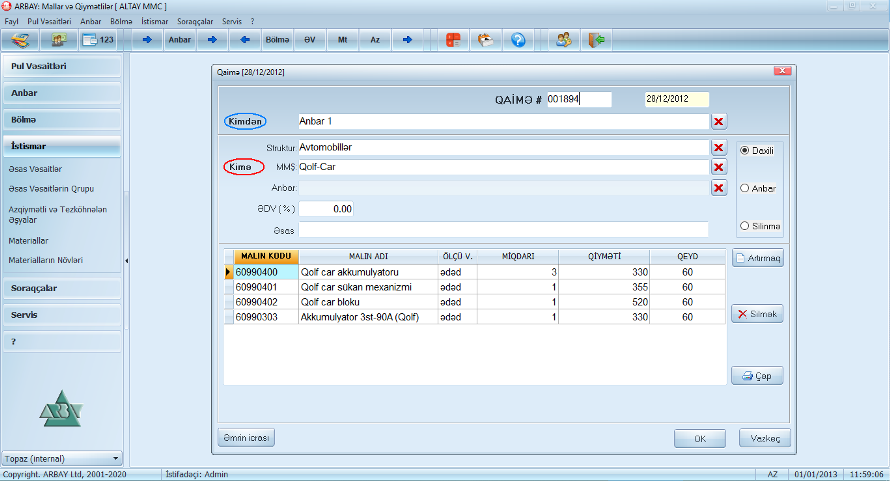Clear the Kimdən Anbar 1 field
890x481 pixels.
[x=719, y=122]
